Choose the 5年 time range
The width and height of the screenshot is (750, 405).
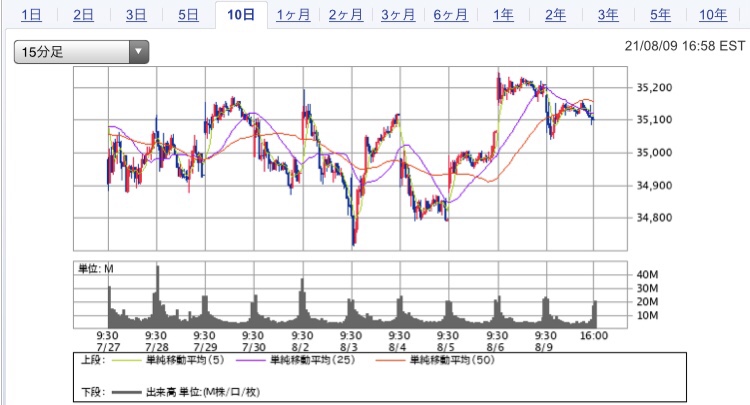click(x=659, y=14)
